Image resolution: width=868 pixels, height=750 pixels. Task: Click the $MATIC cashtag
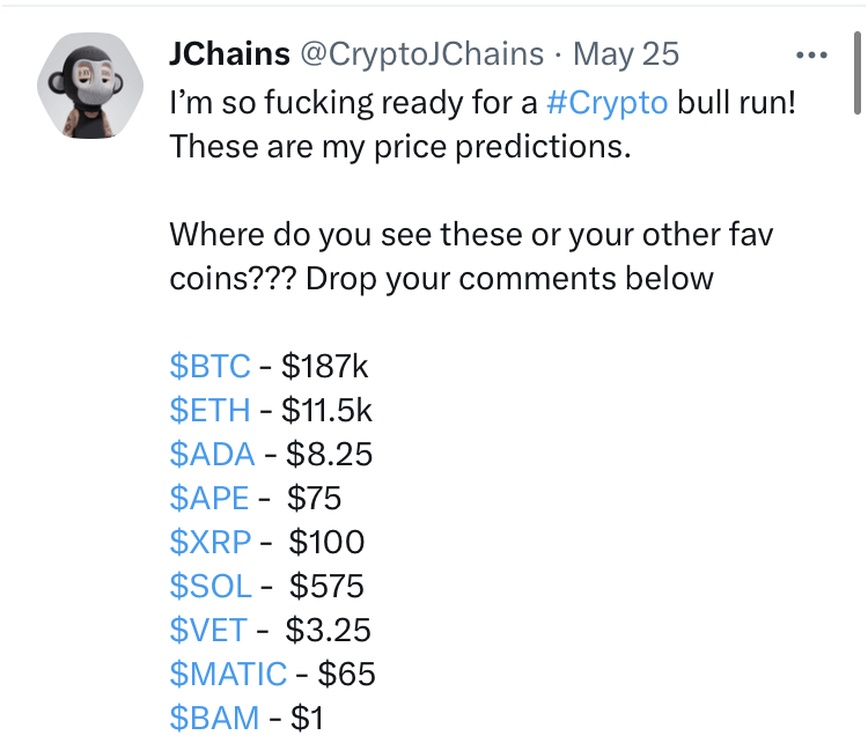click(x=228, y=674)
